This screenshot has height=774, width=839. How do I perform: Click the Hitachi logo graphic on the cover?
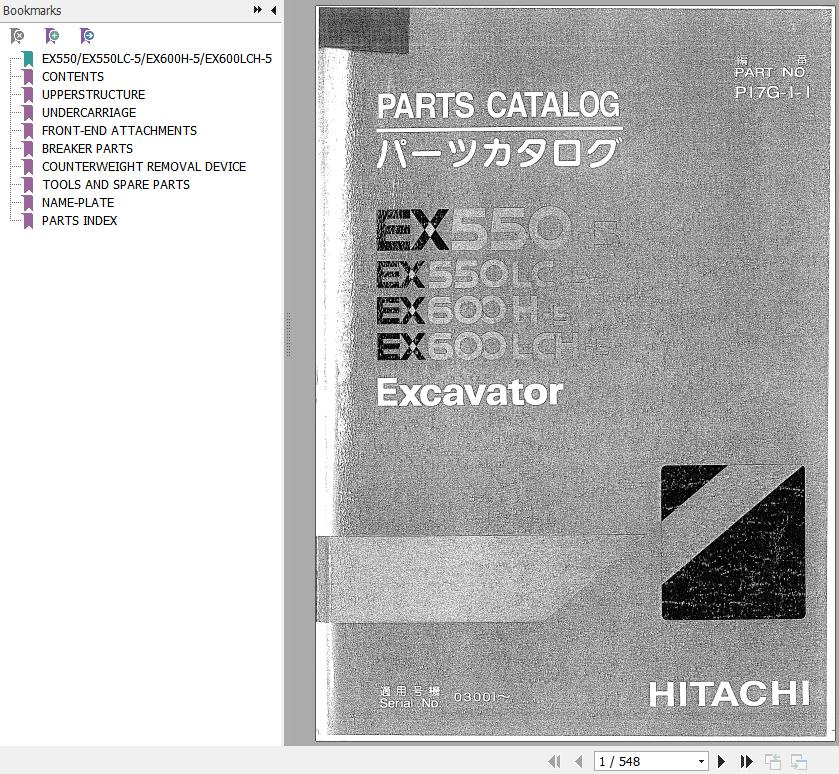coord(733,542)
